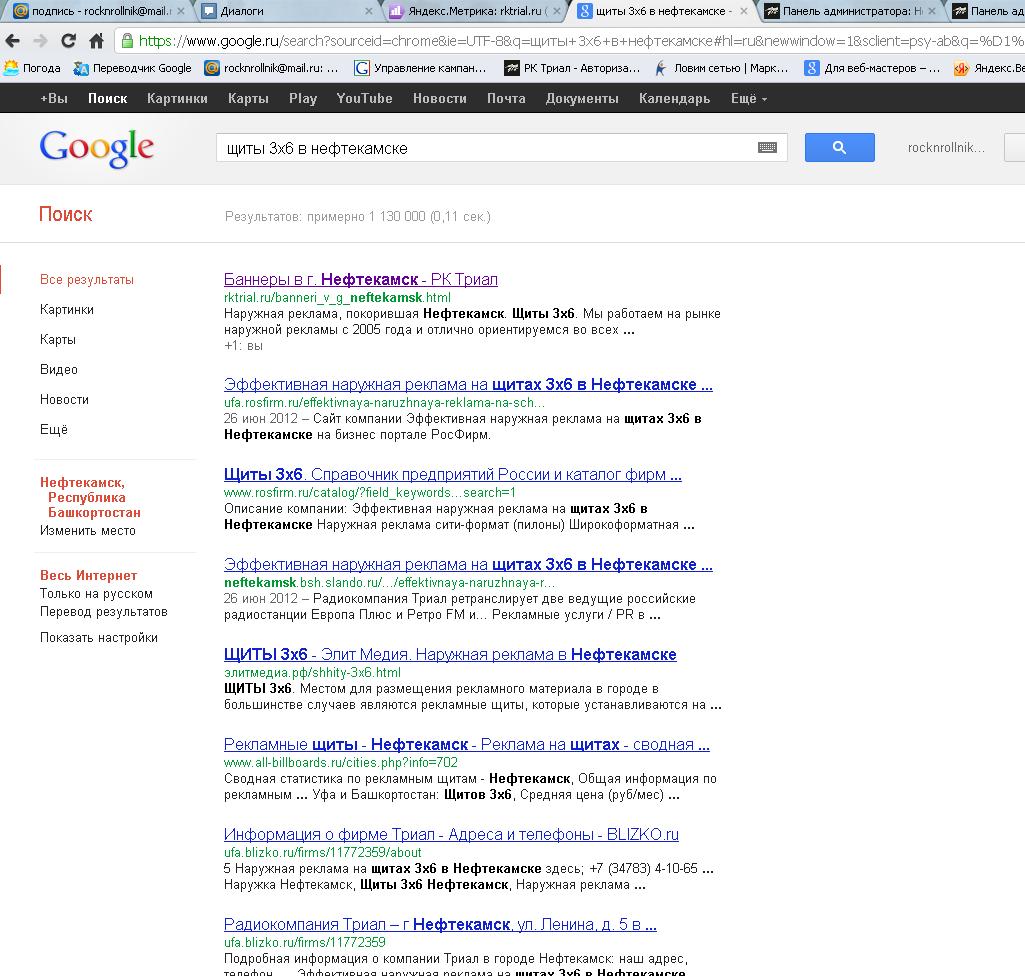Open result ЩИТЫ 3х6 - Элит Медиа

[x=450, y=654]
